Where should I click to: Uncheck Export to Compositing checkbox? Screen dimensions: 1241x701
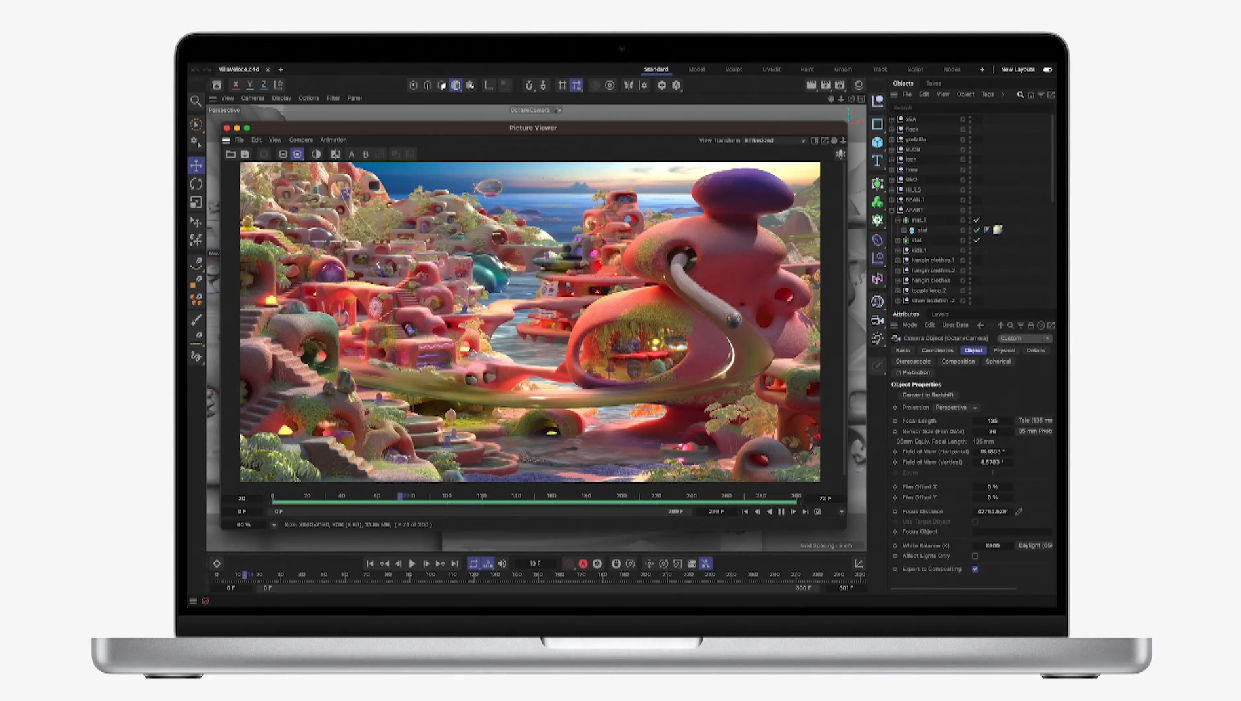tap(975, 569)
